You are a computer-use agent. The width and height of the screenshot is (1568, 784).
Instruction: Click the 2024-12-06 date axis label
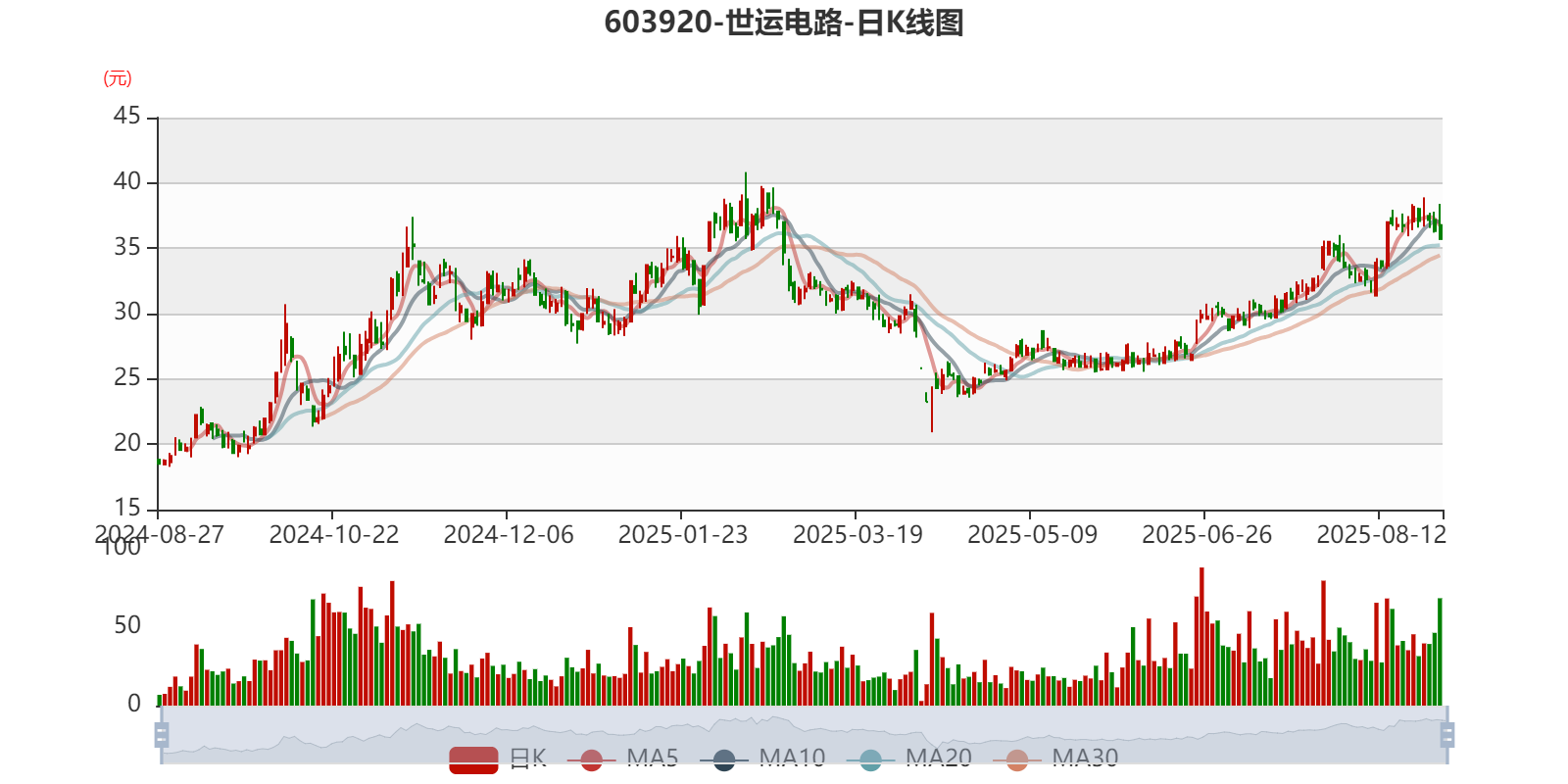coord(509,535)
